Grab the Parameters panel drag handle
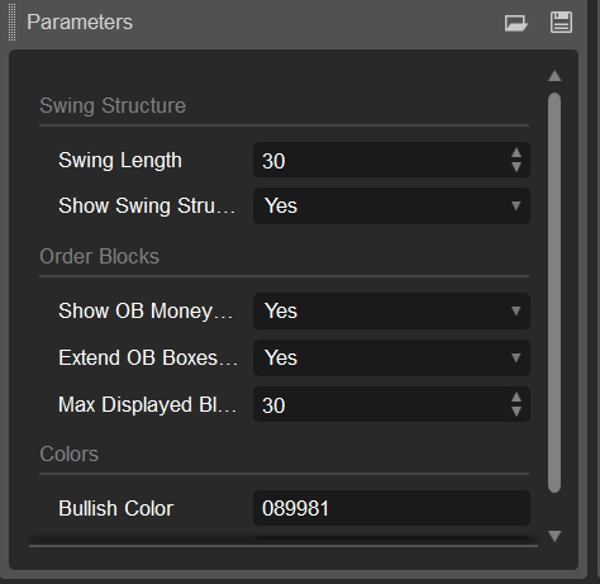 [x=12, y=22]
